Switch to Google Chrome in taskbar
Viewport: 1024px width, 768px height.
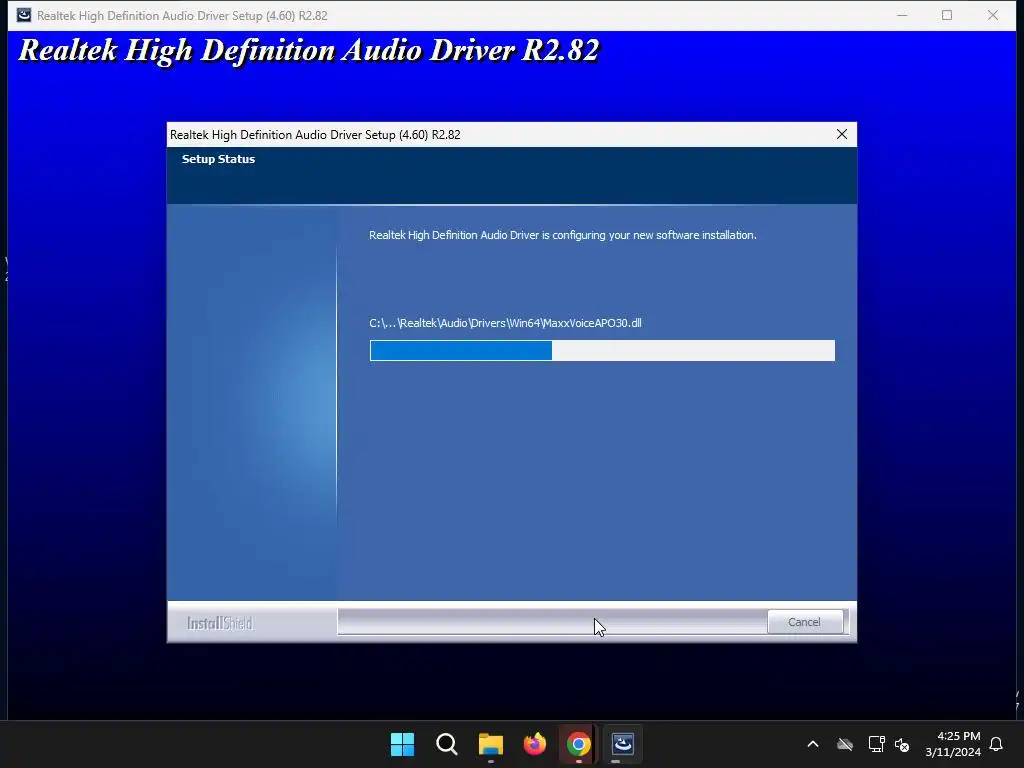[x=579, y=744]
